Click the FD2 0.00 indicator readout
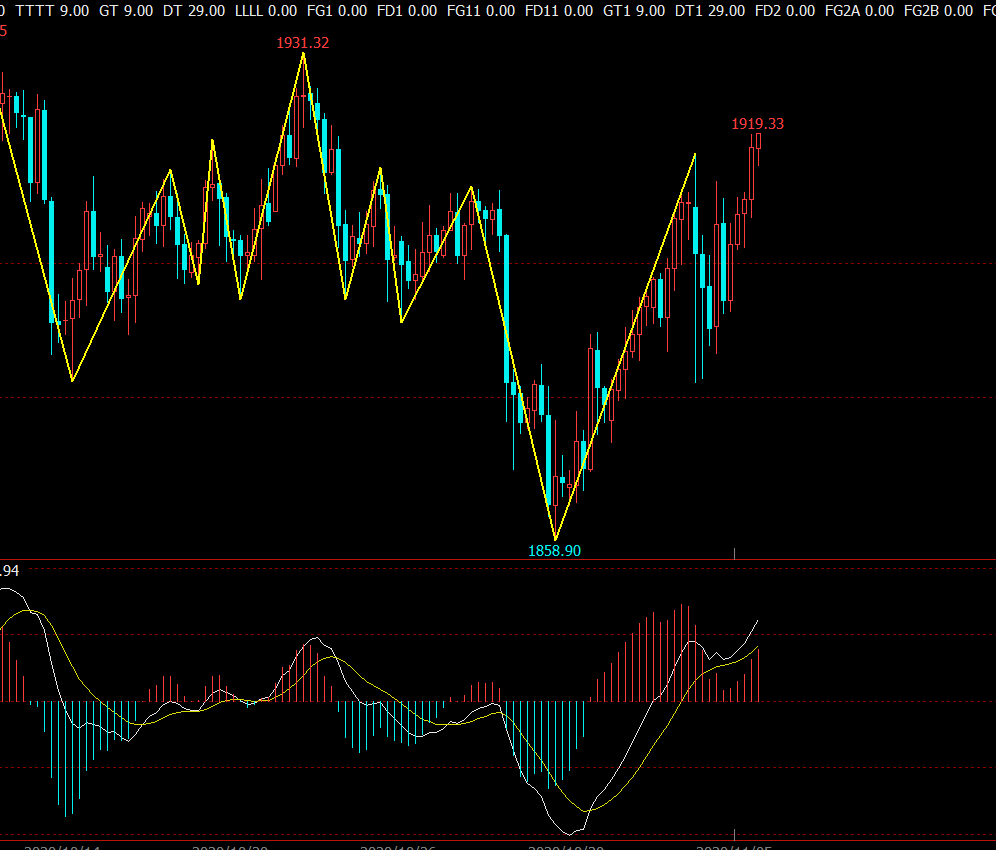 tap(783, 10)
